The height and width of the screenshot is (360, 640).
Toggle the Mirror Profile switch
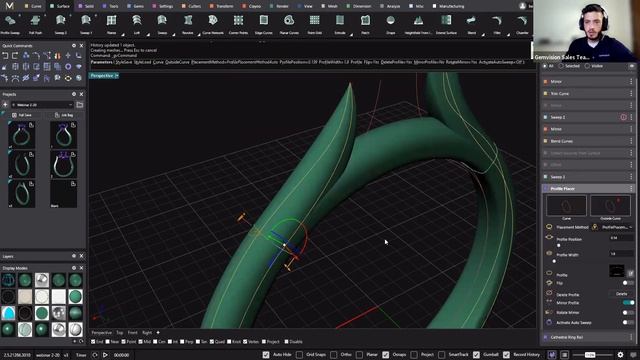[x=629, y=302]
